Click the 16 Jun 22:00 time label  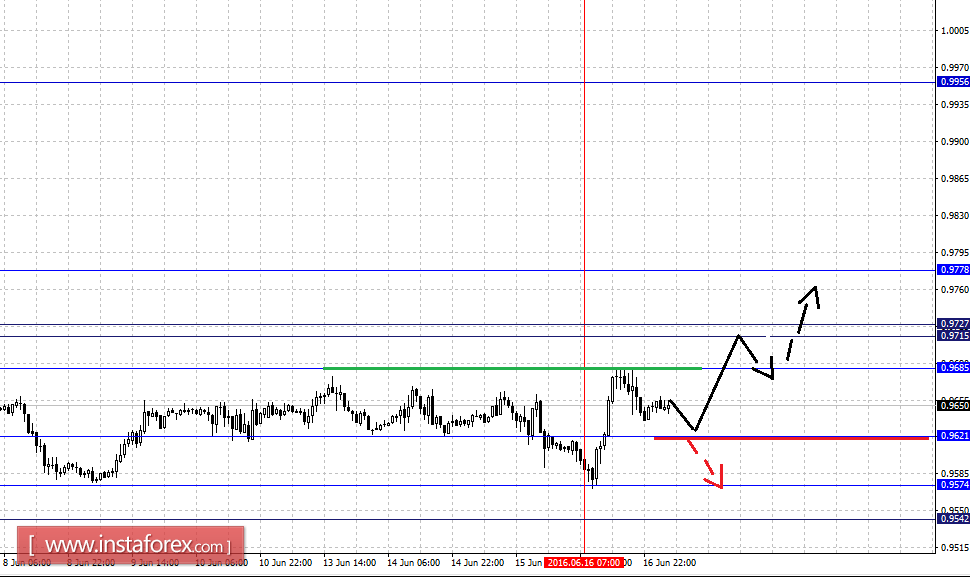click(669, 563)
